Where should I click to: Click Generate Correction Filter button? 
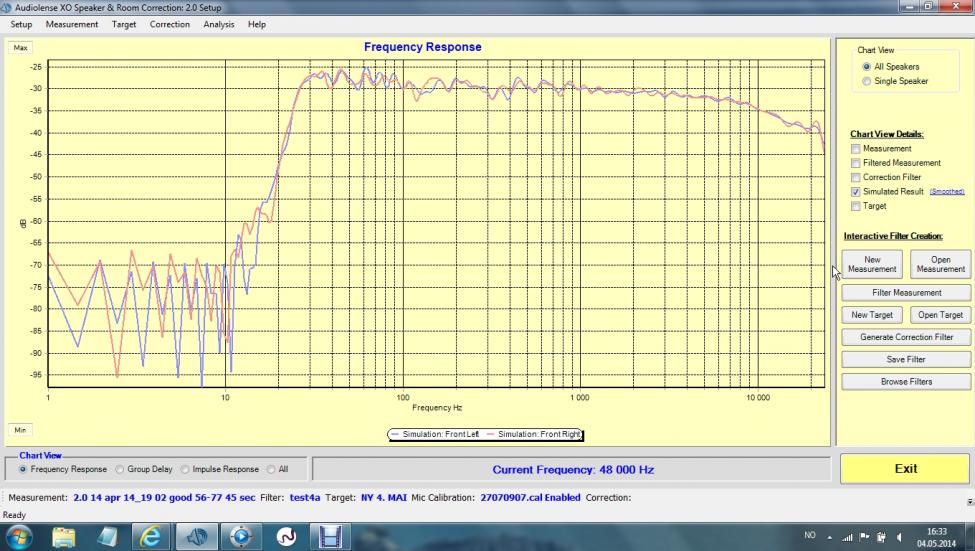click(x=906, y=337)
